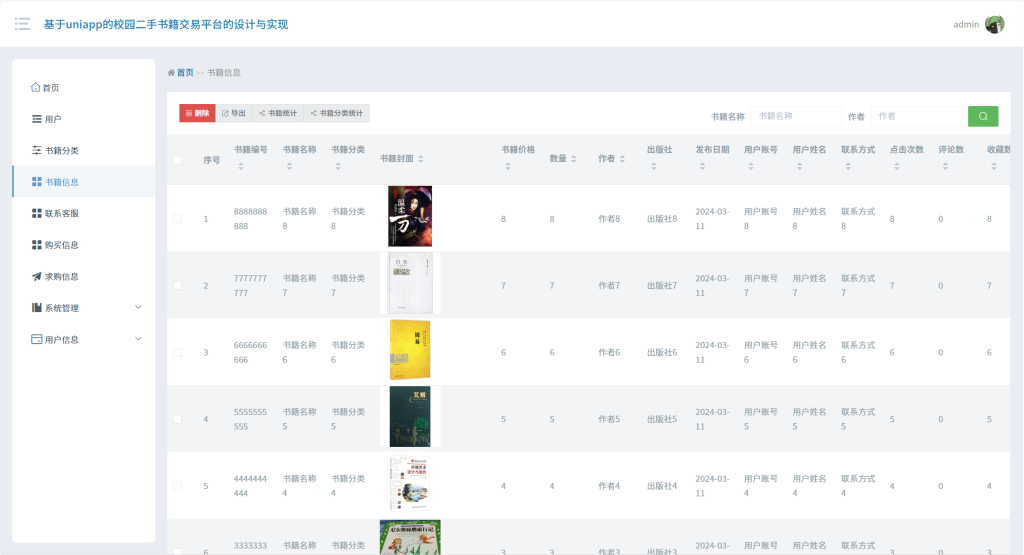Check the row 5 checkbox (4444444444)
The height and width of the screenshot is (555, 1024).
(x=178, y=486)
